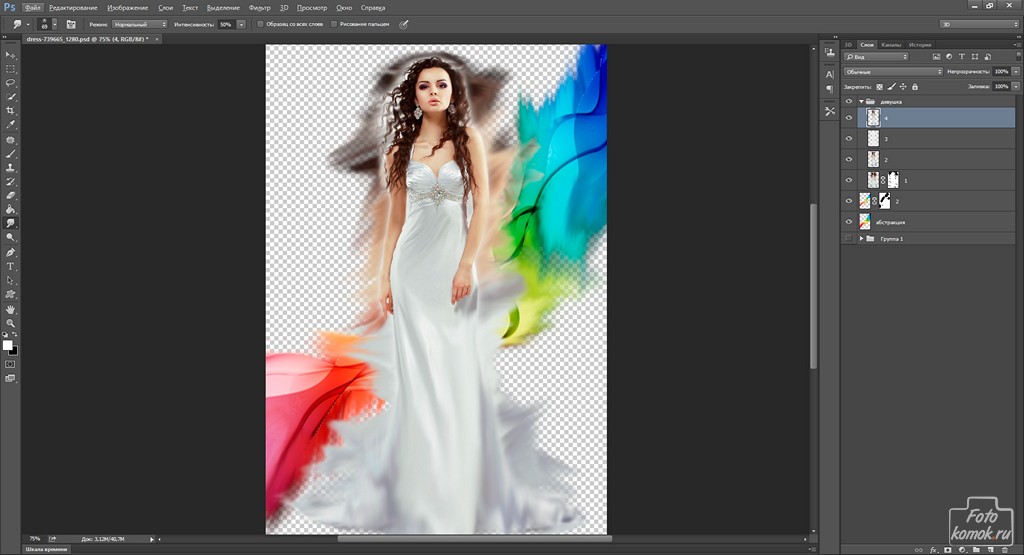Screen dimensions: 1024x555
Task: Enable 'Образец со всех слоев' checkbox
Action: click(x=261, y=23)
